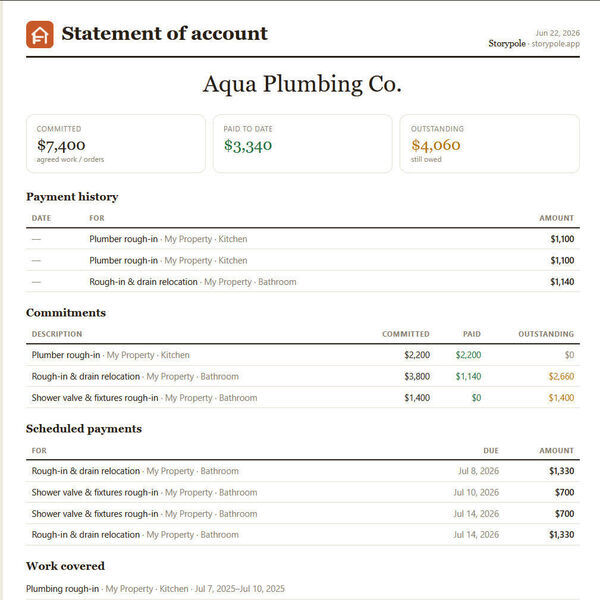
Task: Click the Committed column header in Commitments table
Action: coord(406,334)
